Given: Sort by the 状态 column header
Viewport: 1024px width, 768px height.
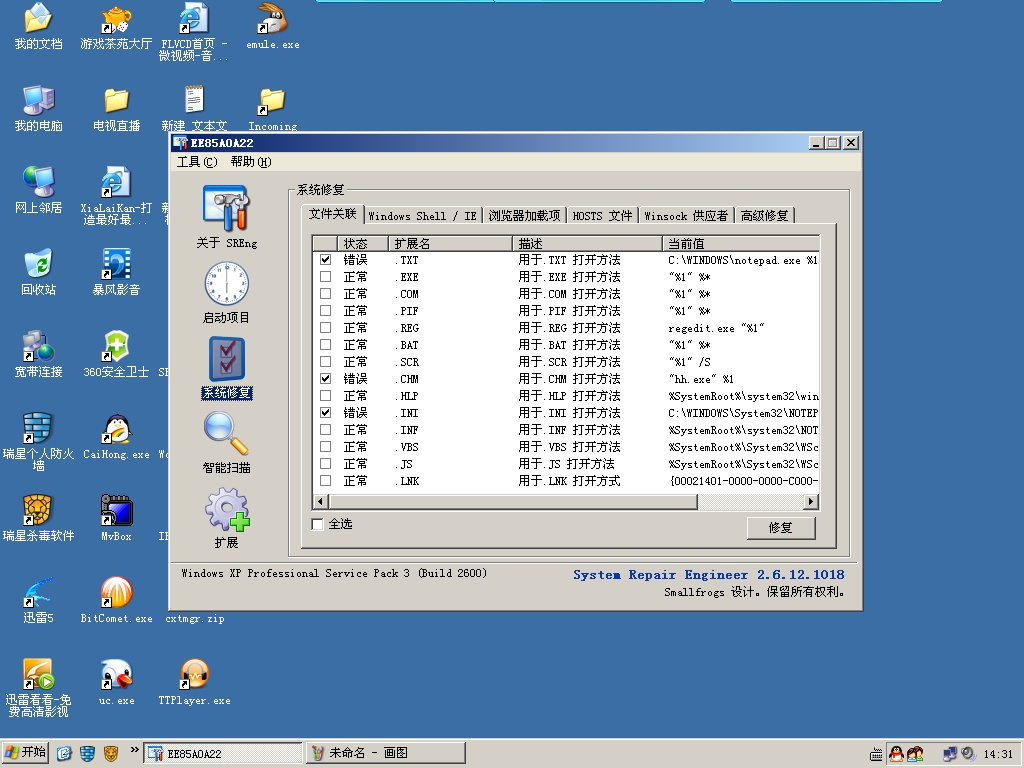Looking at the screenshot, I should click(x=362, y=244).
